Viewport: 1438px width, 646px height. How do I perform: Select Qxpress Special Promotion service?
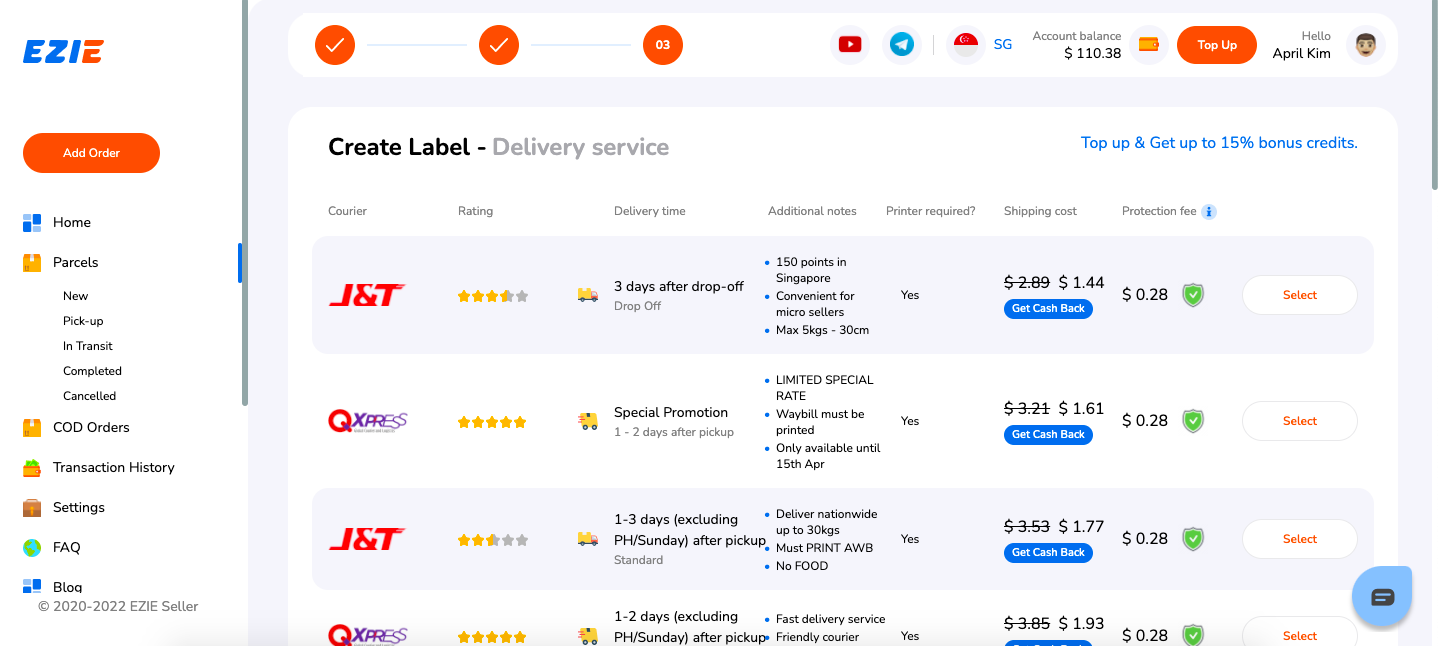coord(1299,421)
